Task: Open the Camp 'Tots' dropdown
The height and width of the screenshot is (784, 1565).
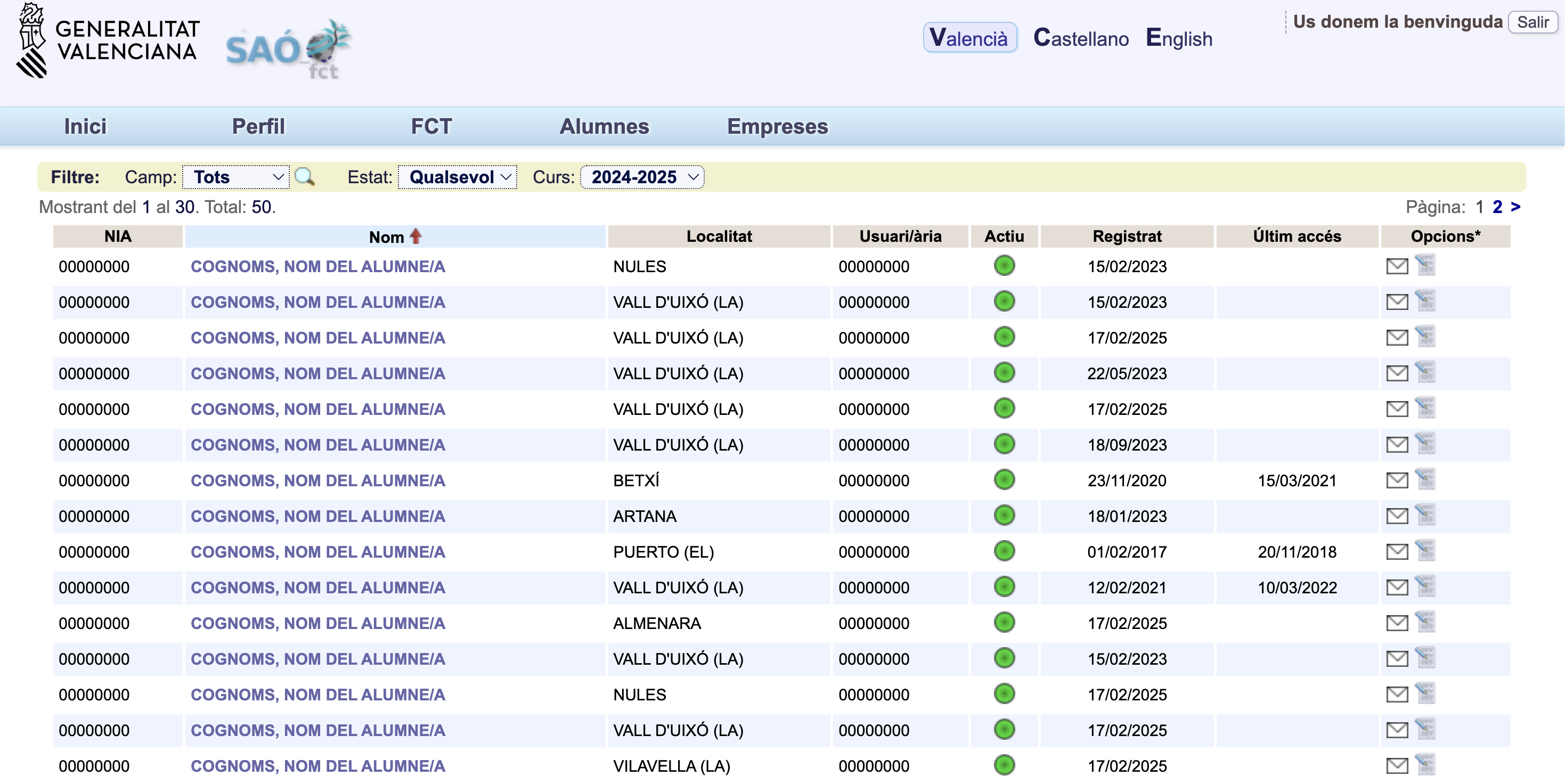Action: [x=236, y=177]
